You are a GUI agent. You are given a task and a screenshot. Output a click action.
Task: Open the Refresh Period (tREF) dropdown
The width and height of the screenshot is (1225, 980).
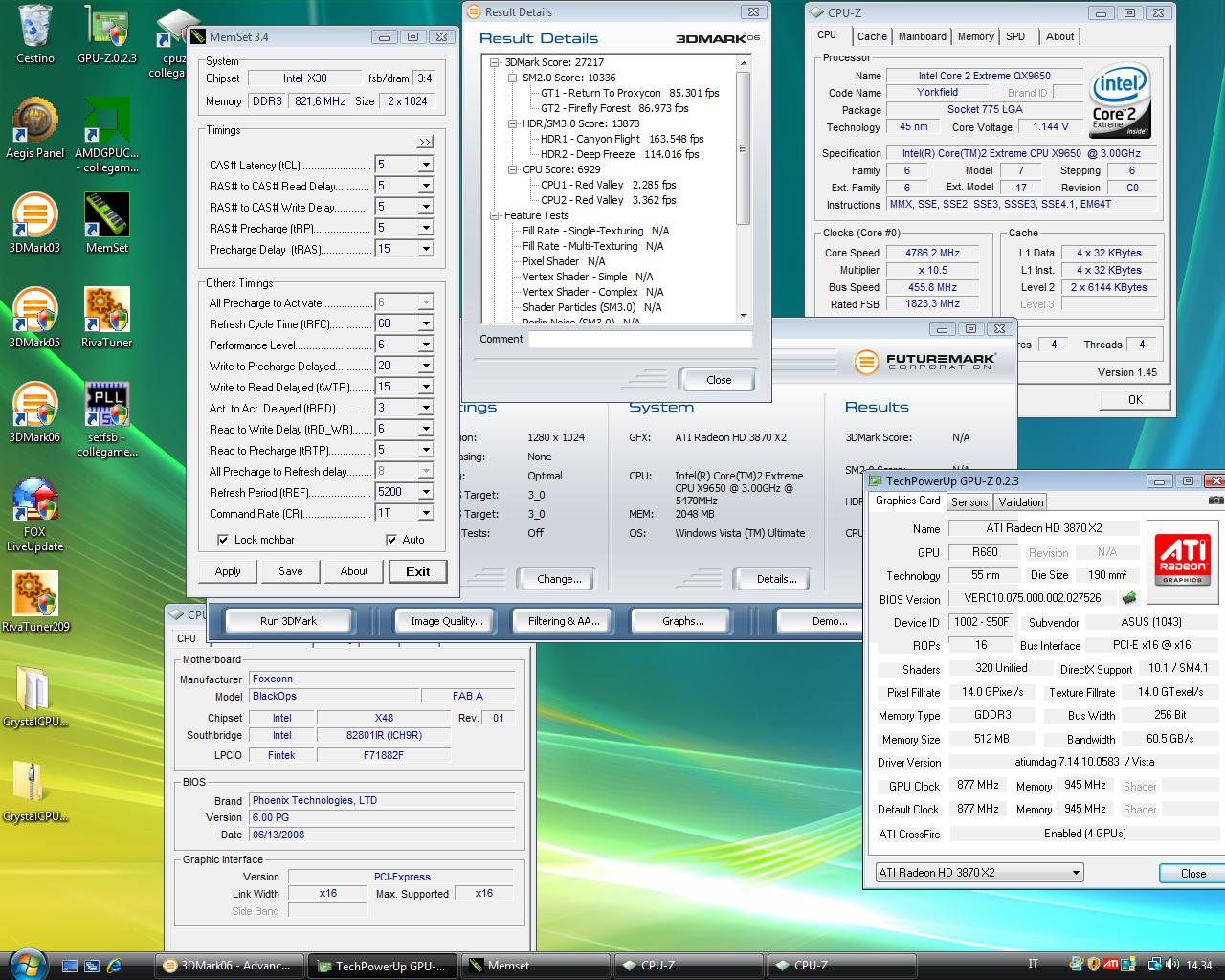426,492
